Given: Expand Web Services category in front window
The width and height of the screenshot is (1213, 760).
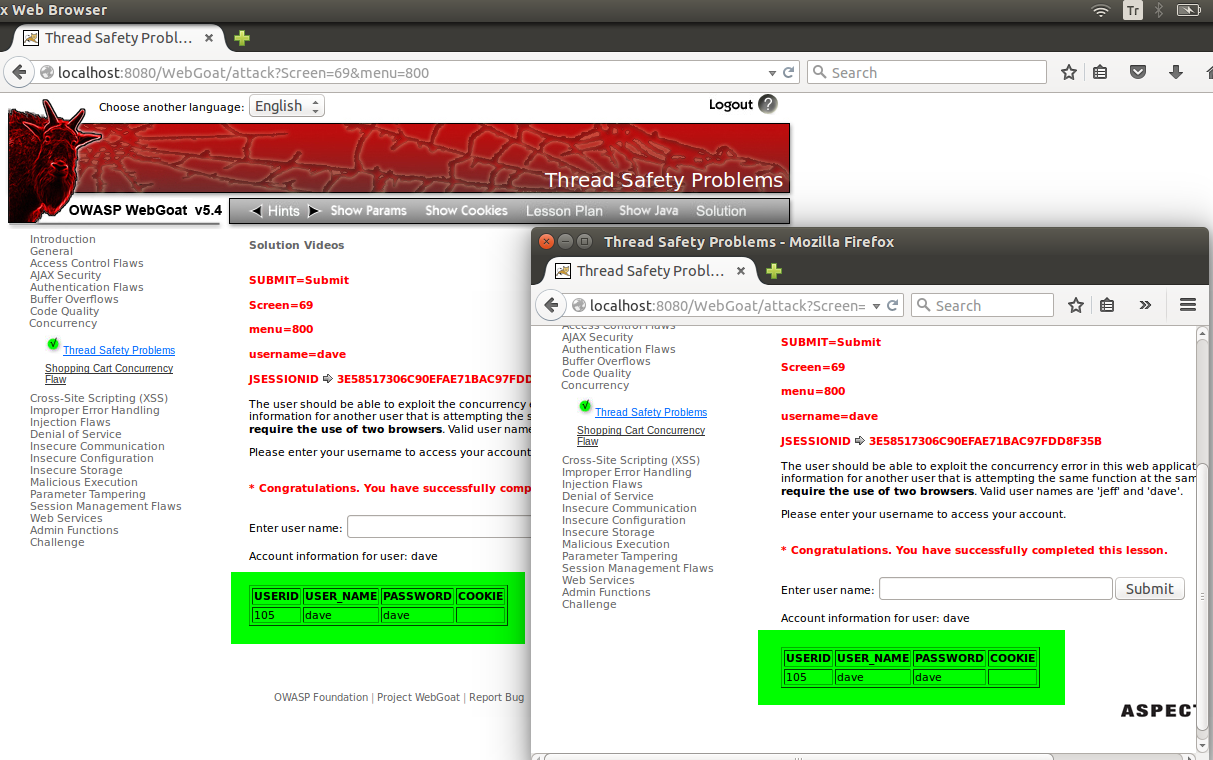Looking at the screenshot, I should pyautogui.click(x=598, y=580).
